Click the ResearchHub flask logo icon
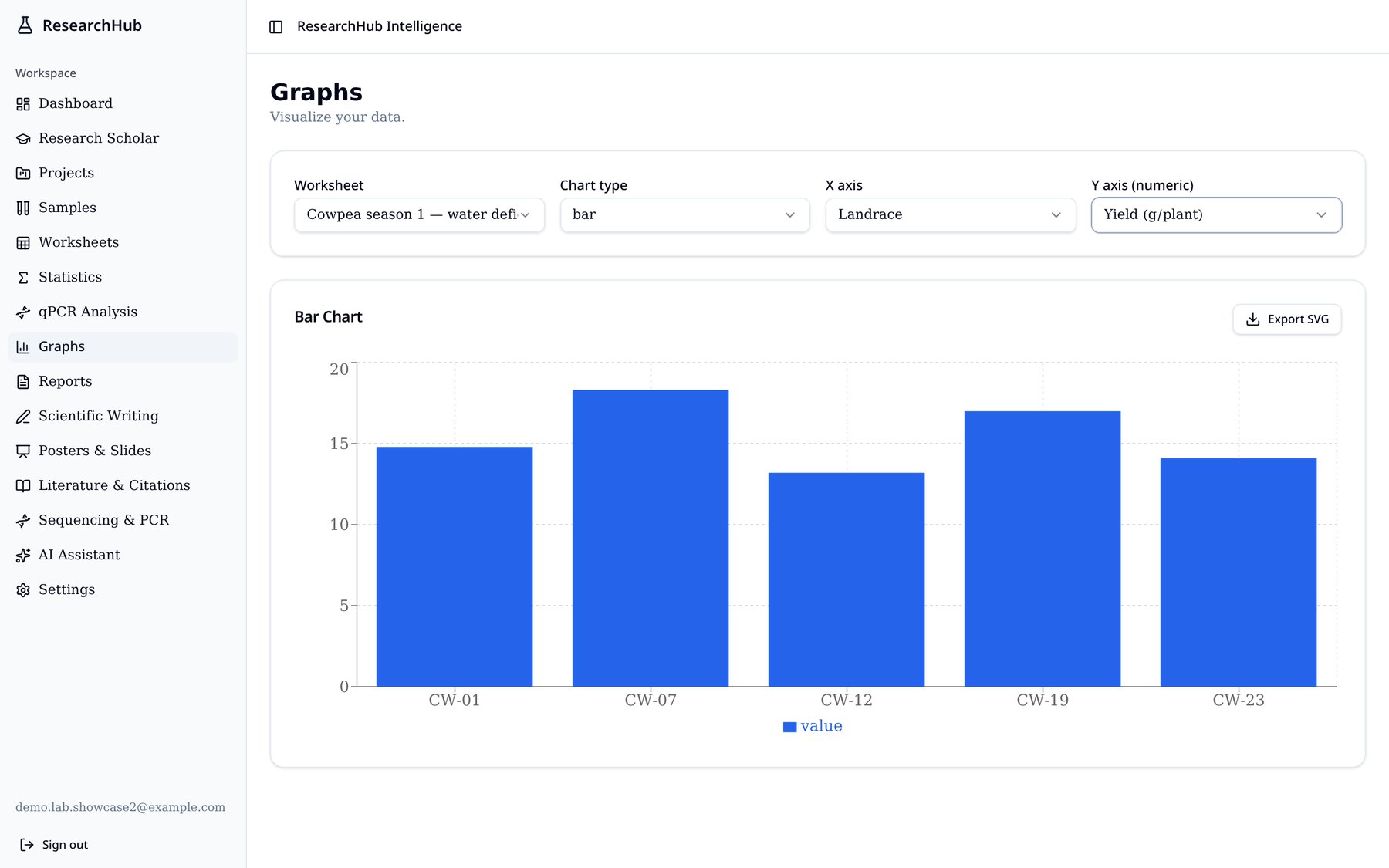 (x=25, y=25)
